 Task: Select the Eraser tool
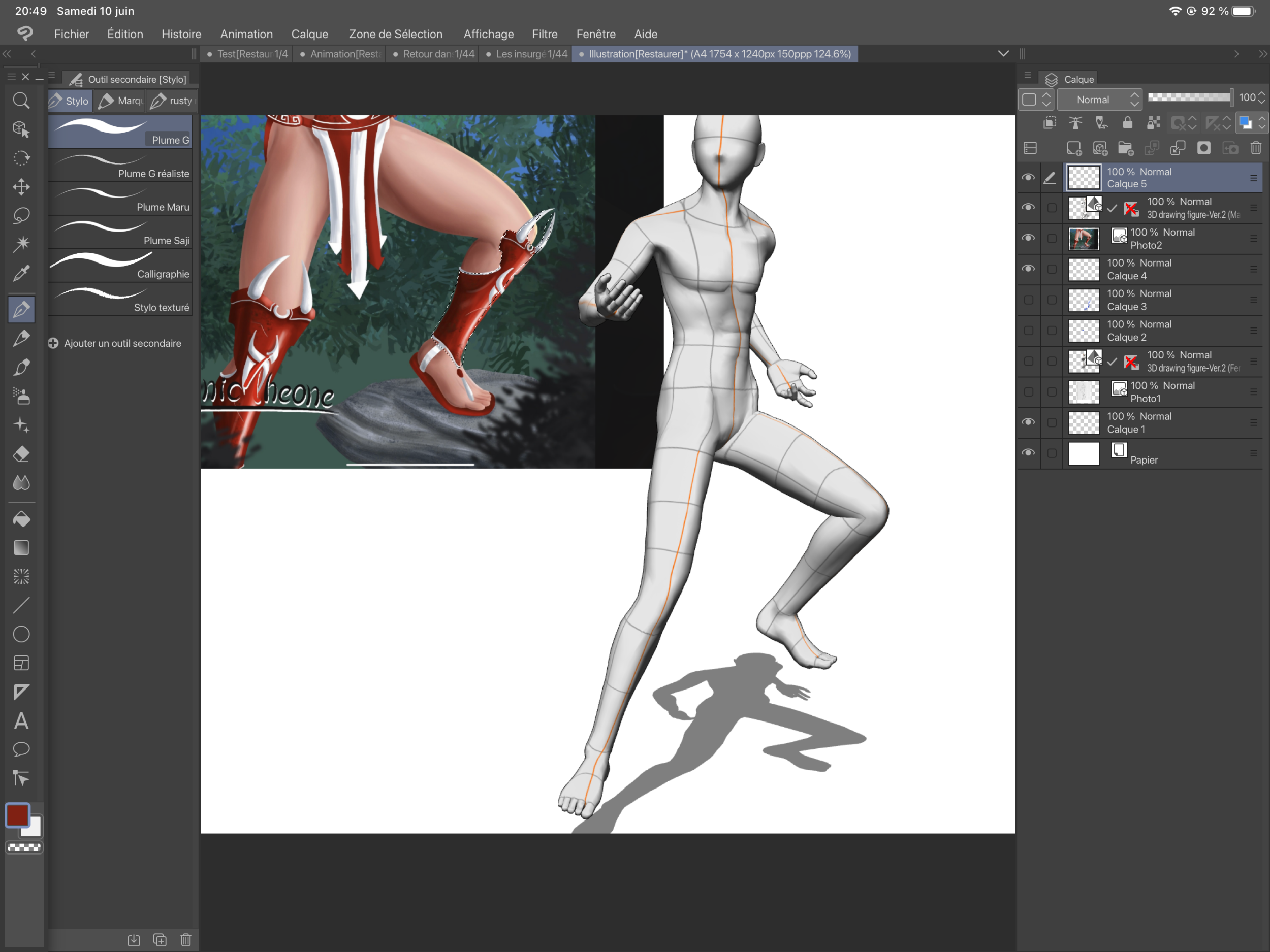click(x=21, y=454)
